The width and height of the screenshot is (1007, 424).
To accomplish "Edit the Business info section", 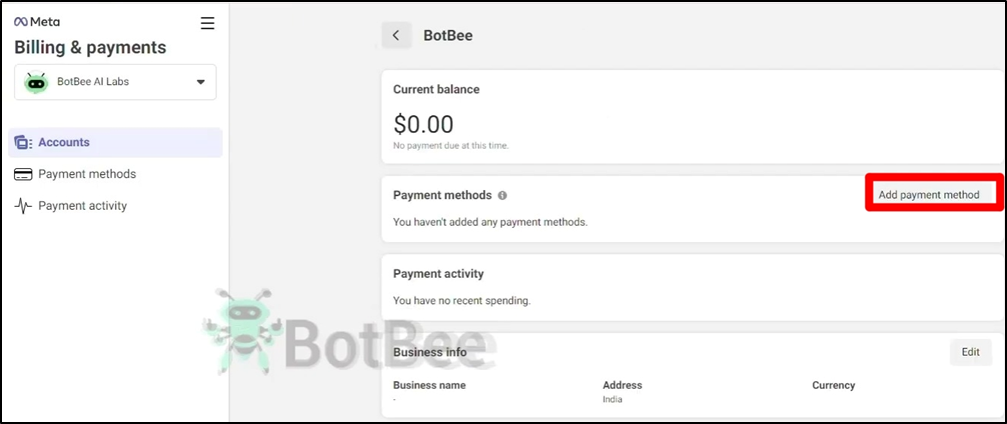I will 970,352.
